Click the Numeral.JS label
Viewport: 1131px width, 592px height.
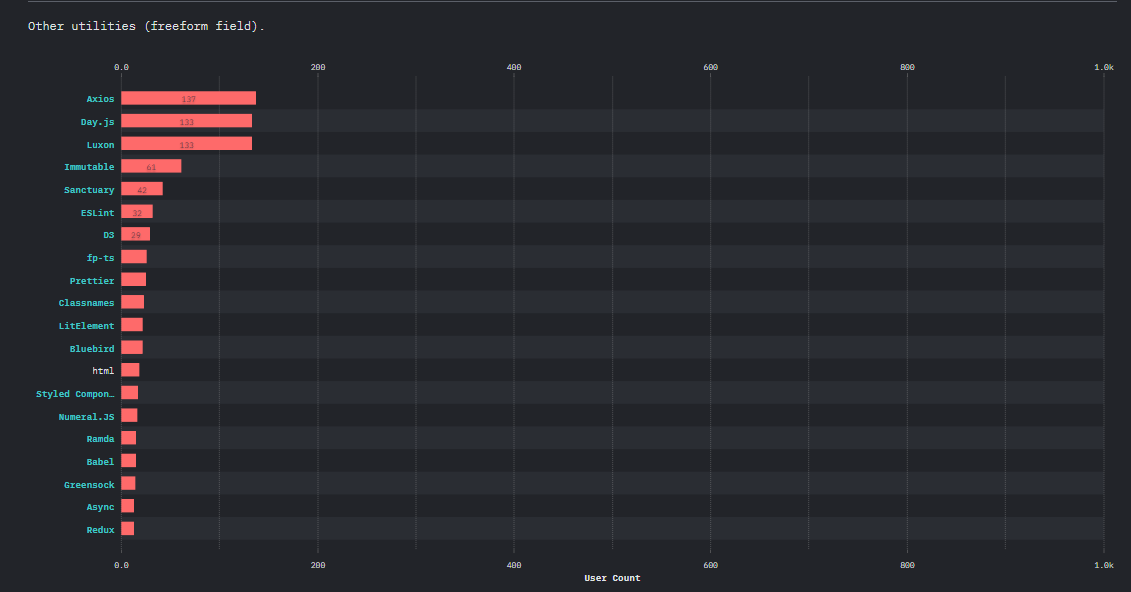(x=87, y=417)
